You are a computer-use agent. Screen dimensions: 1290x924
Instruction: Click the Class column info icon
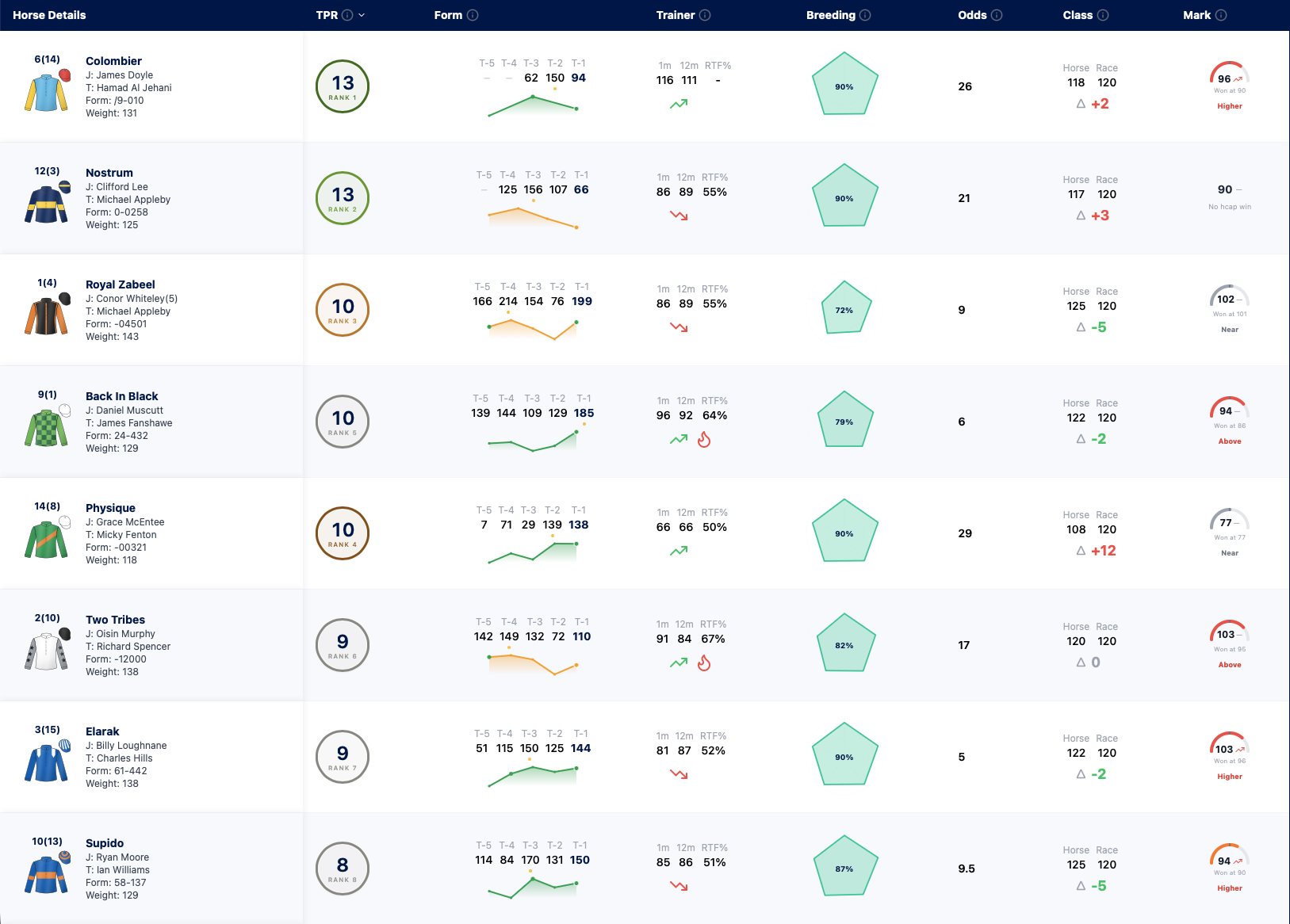1103,15
